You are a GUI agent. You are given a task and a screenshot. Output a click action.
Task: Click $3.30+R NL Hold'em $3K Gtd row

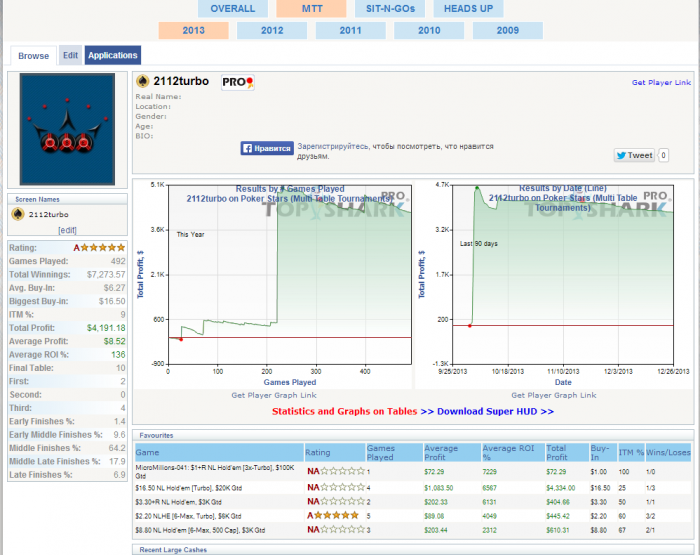tap(179, 502)
